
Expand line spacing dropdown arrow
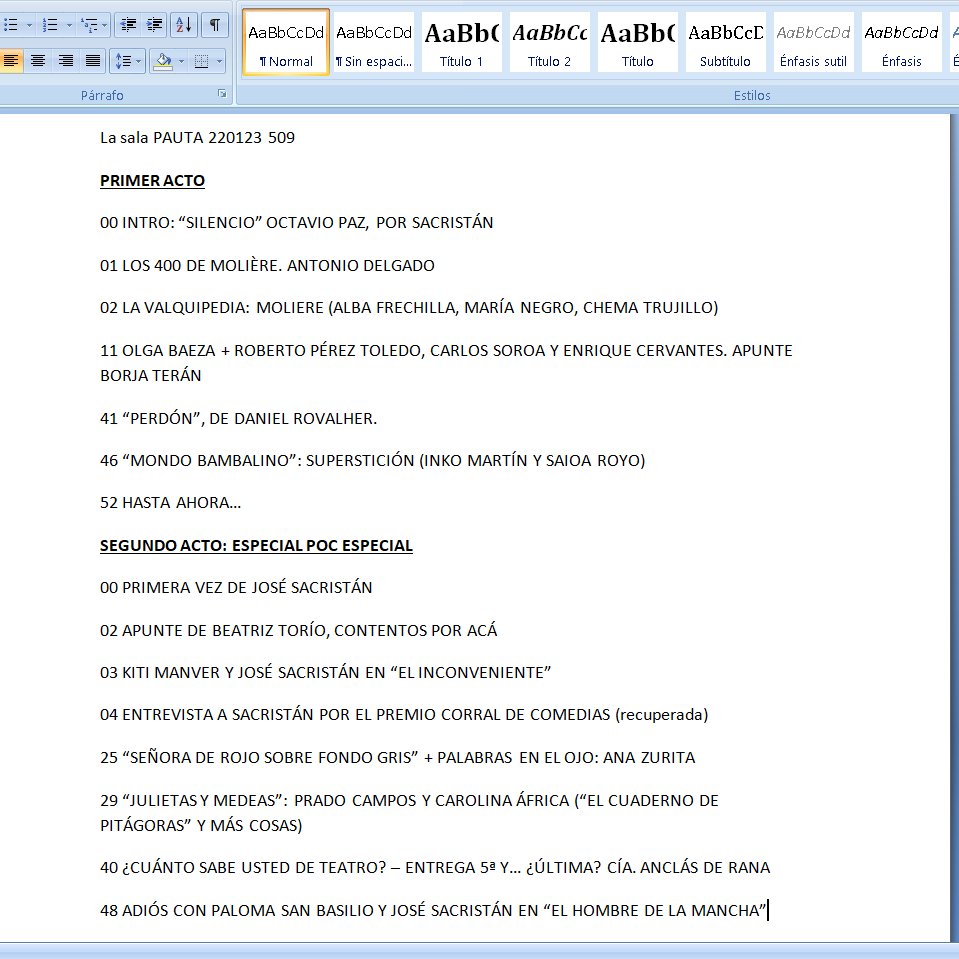pos(139,61)
